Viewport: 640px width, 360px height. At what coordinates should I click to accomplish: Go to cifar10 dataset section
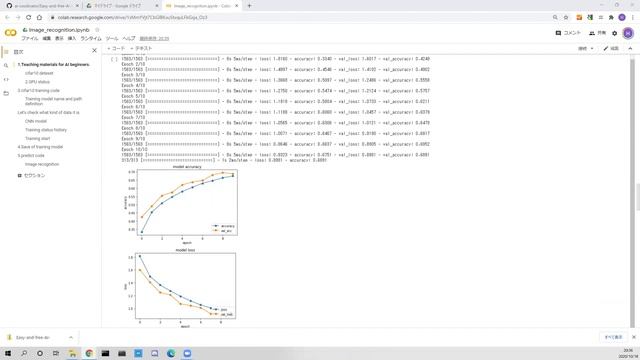coord(39,73)
